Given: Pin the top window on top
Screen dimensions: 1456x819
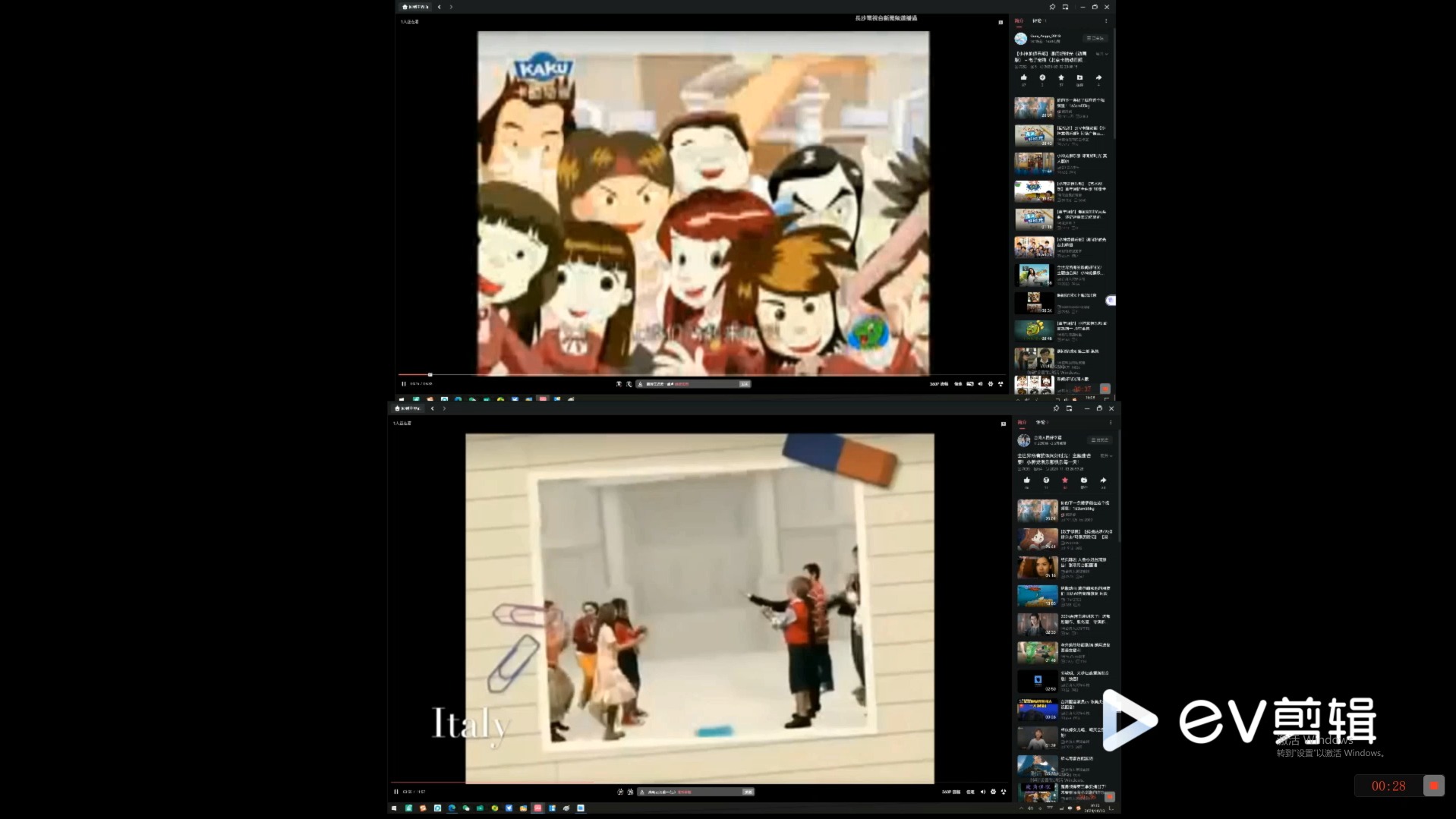Looking at the screenshot, I should pos(1052,7).
